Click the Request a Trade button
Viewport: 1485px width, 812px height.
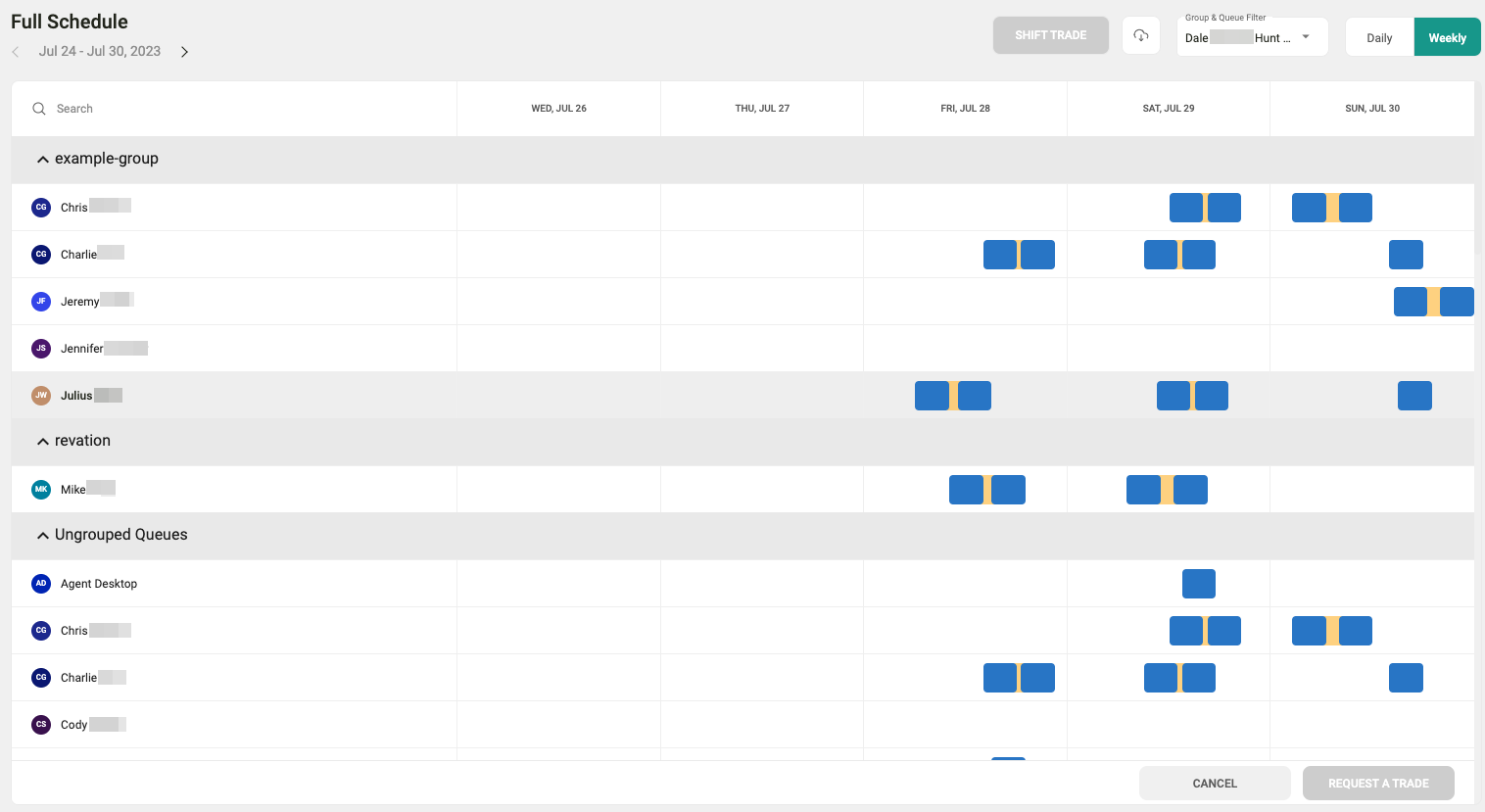1378,784
